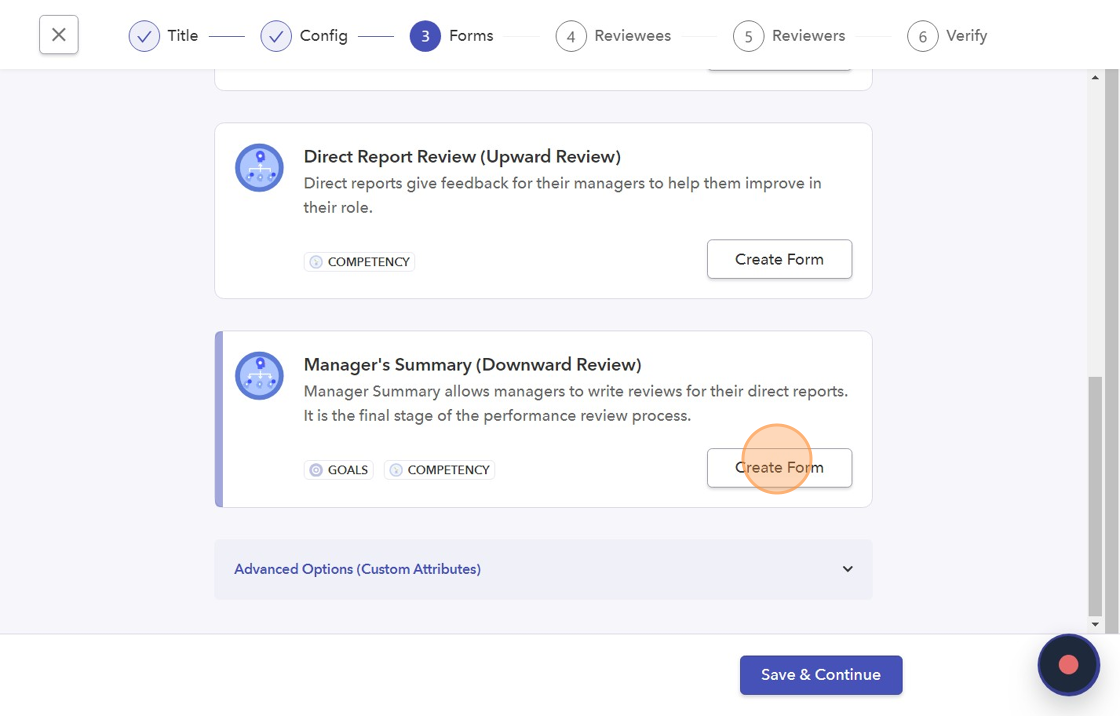Image resolution: width=1120 pixels, height=716 pixels.
Task: Create Form for Manager's Summary review
Action: [779, 468]
